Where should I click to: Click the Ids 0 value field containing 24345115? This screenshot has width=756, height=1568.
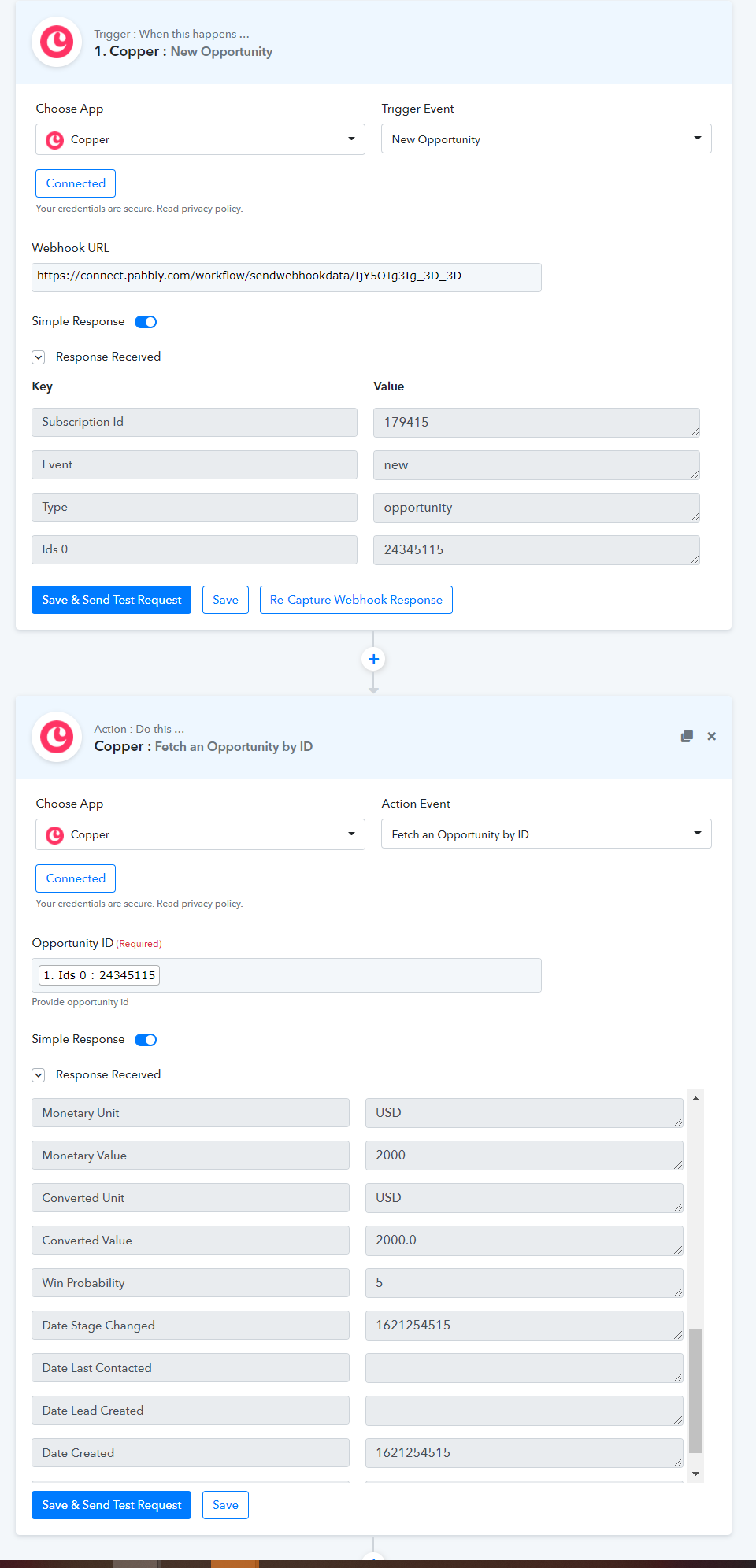[536, 550]
